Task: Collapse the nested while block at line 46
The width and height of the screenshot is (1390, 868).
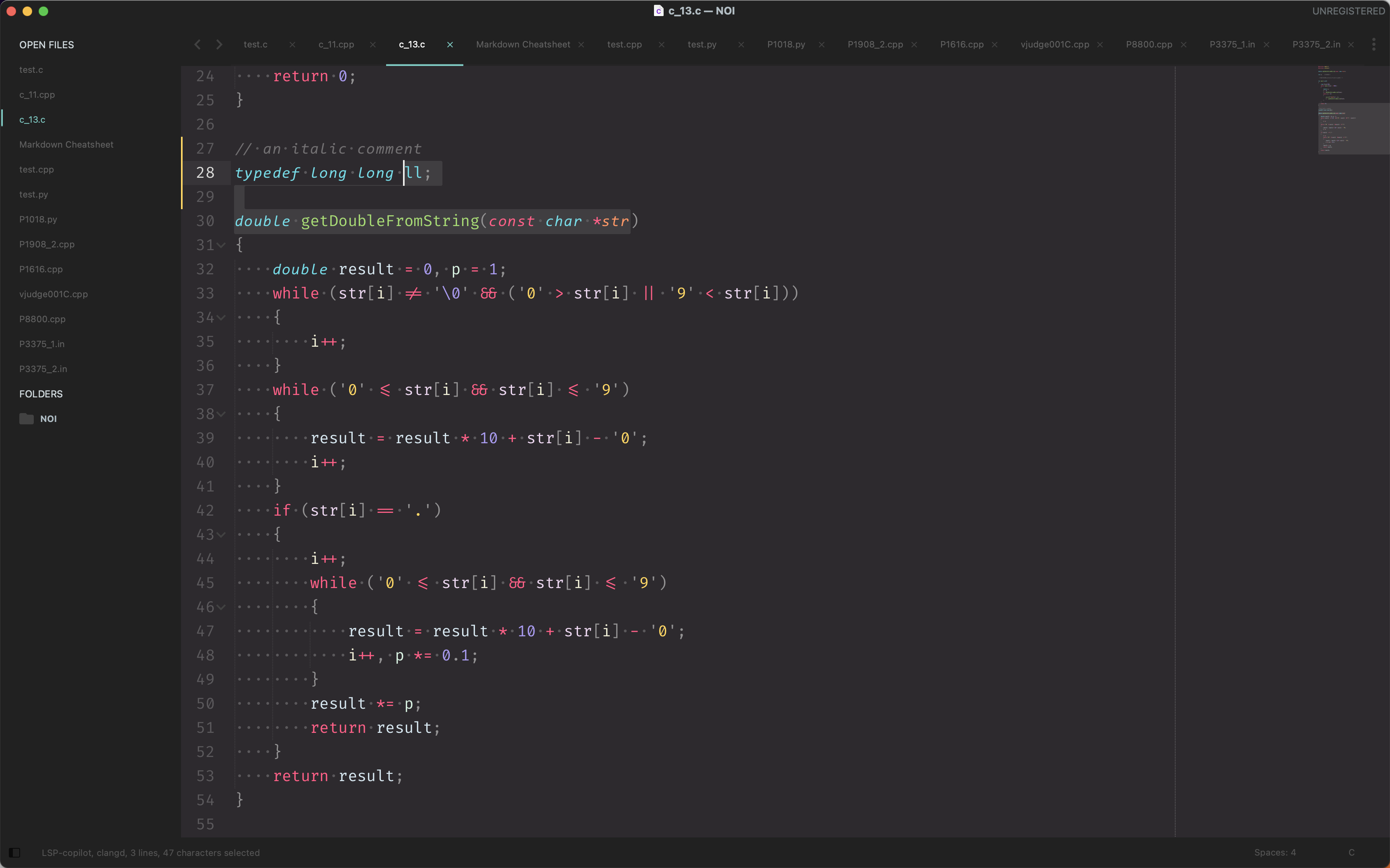Action: tap(221, 607)
